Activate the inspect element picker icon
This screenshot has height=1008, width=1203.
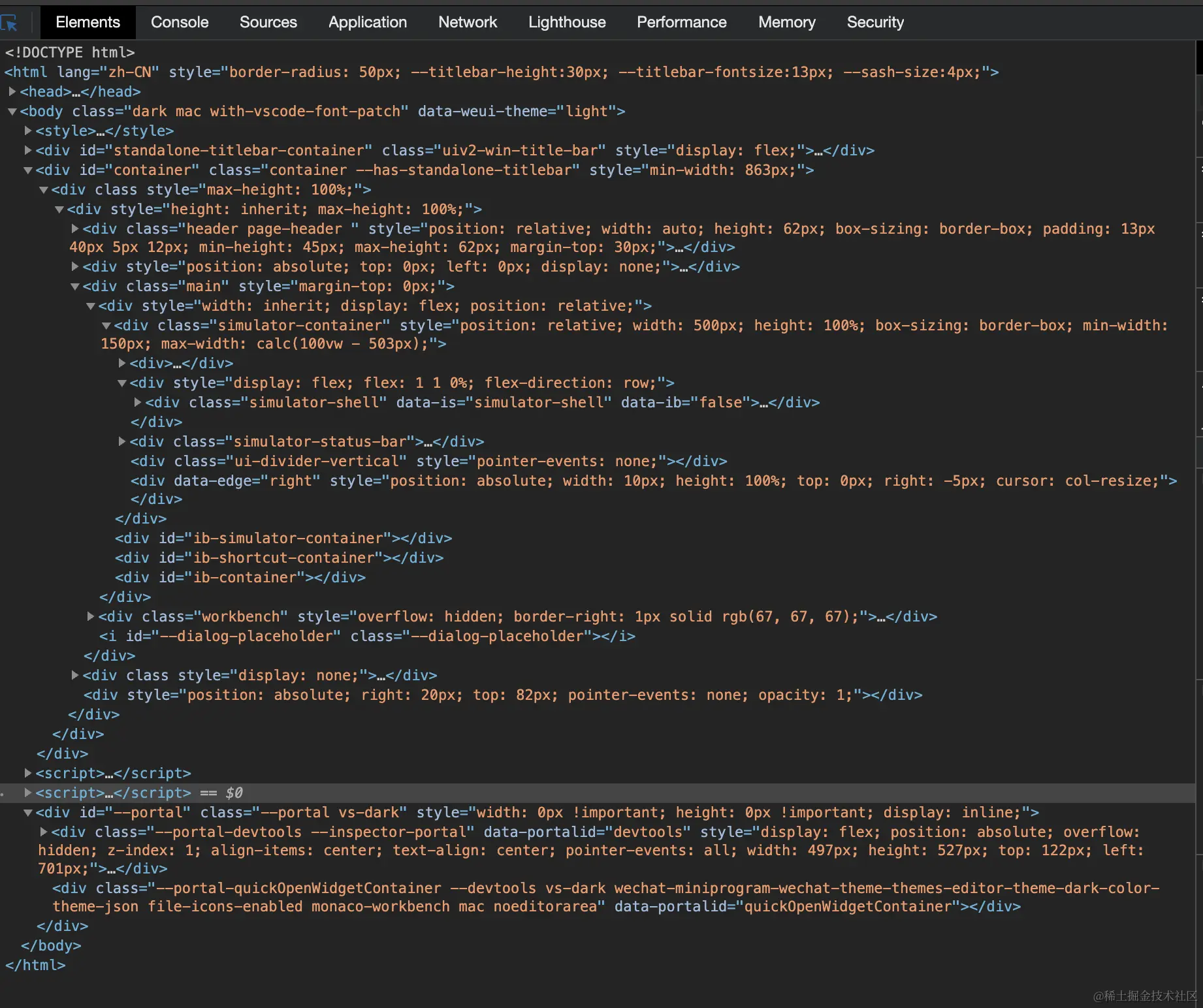pos(9,24)
